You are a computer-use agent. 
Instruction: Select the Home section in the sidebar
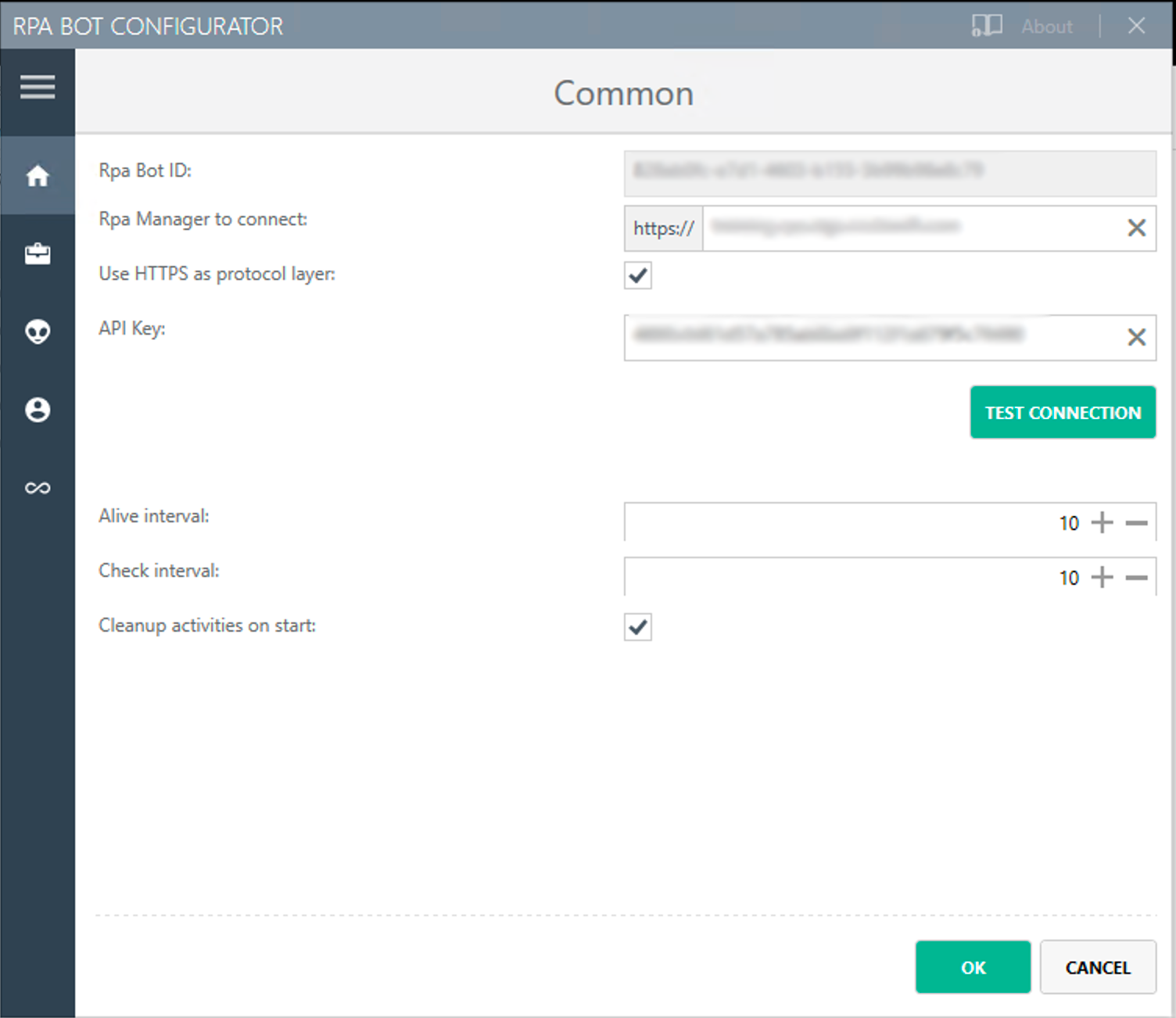point(37,176)
